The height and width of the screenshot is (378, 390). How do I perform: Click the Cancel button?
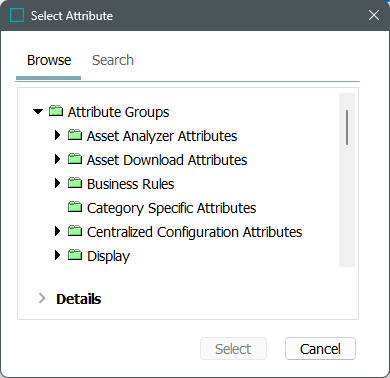pyautogui.click(x=320, y=349)
